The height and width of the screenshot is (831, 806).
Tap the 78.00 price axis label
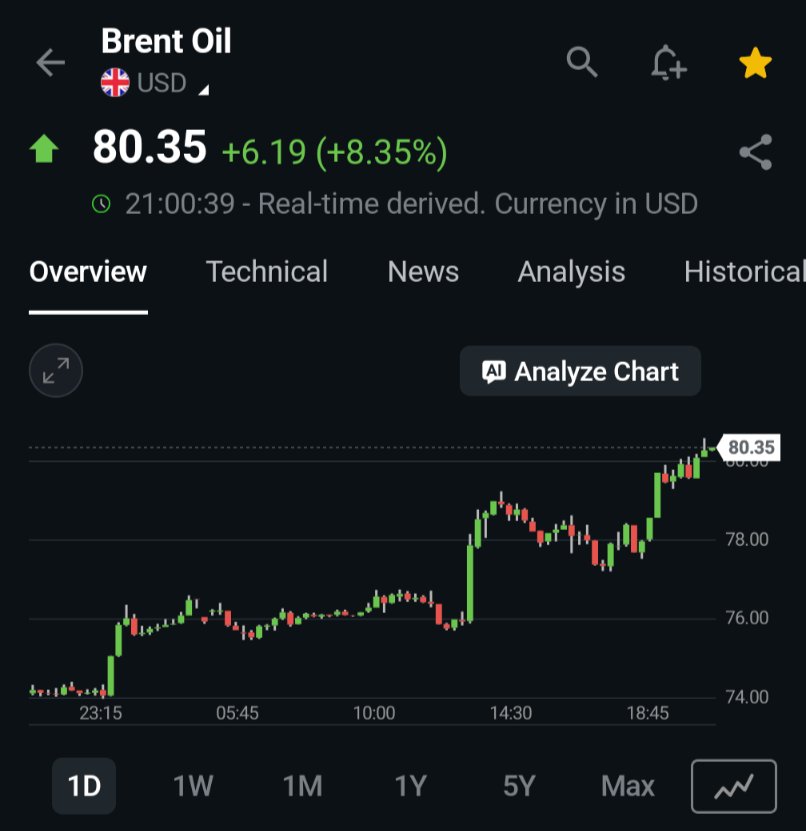[x=747, y=540]
